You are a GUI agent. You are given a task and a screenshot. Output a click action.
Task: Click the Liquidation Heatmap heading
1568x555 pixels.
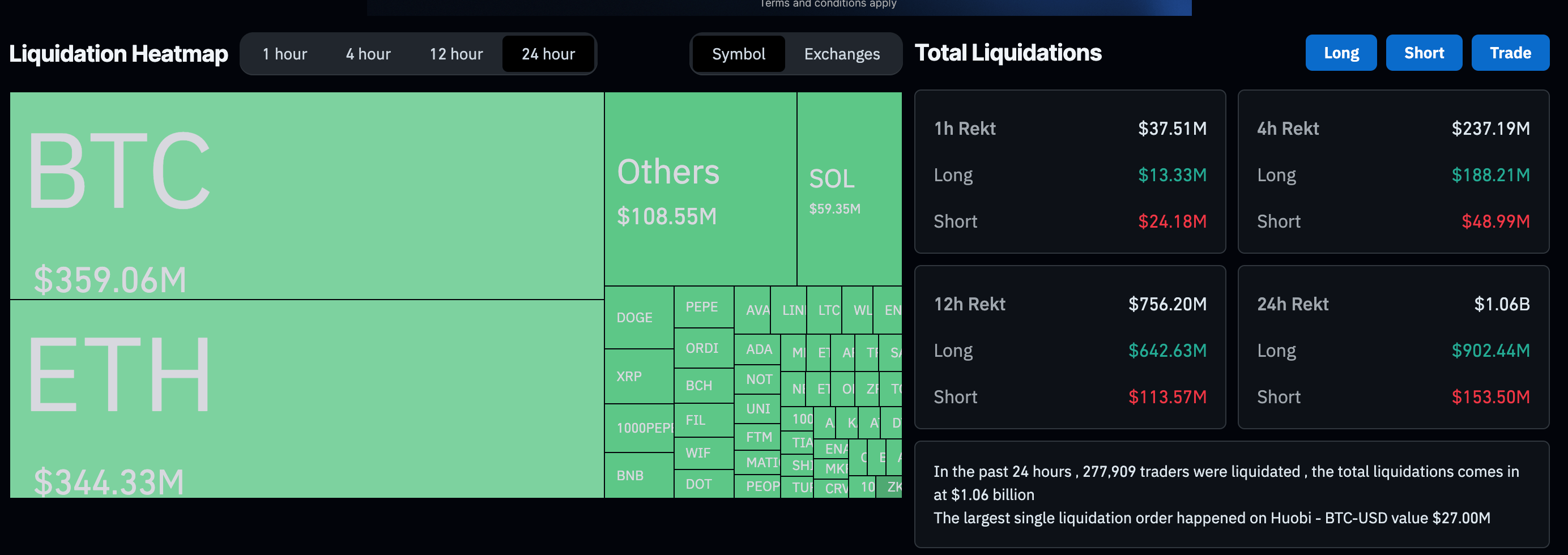pyautogui.click(x=119, y=54)
